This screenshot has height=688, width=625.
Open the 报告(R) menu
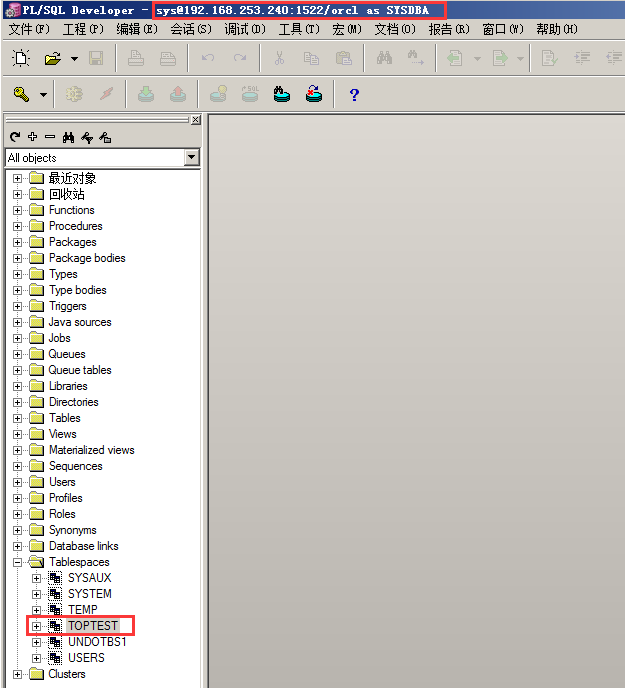tap(449, 29)
